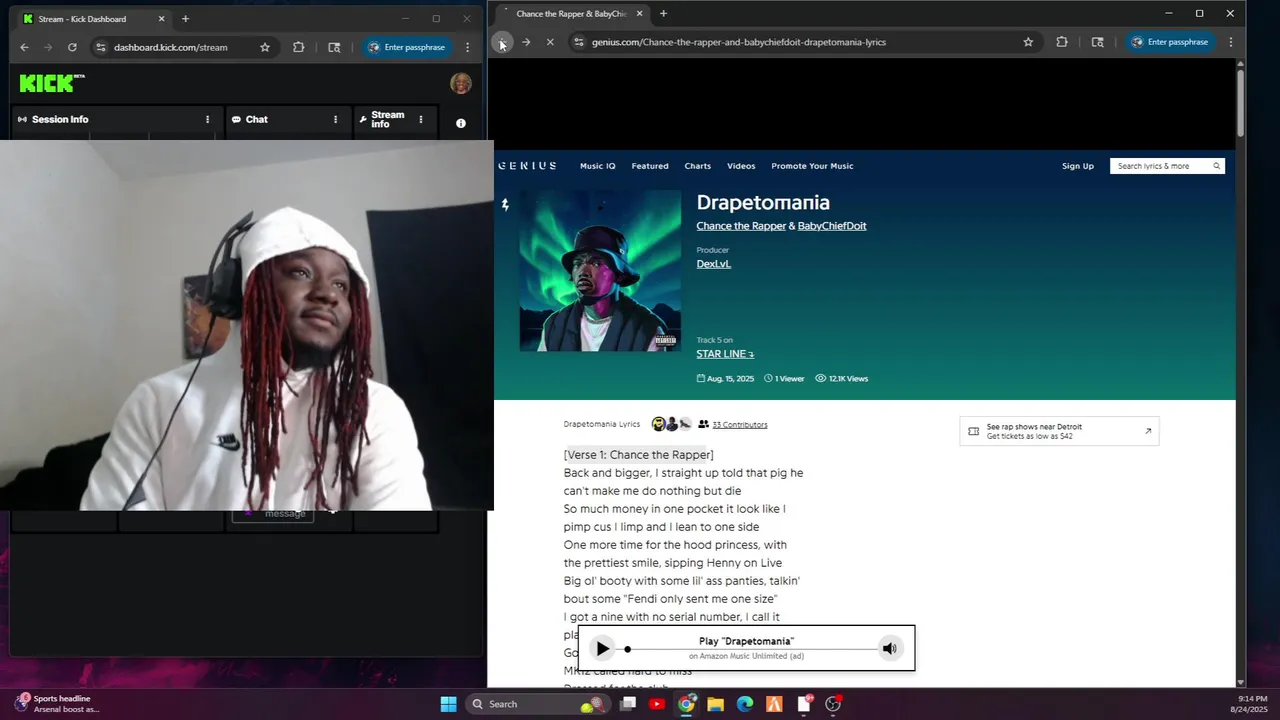The image size is (1280, 720).
Task: Click the lightning bolt icon beside album art
Action: 505,204
